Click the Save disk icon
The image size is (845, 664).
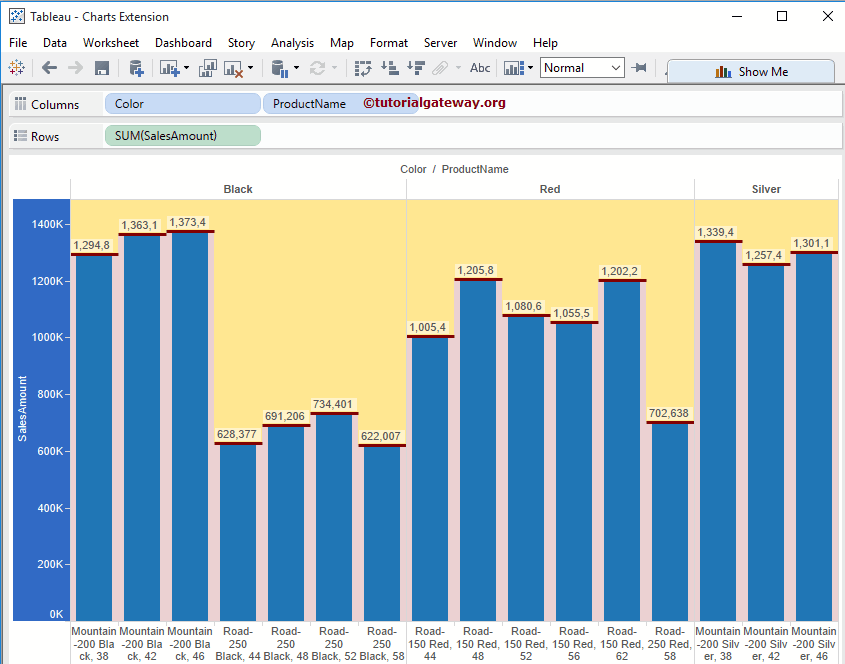tap(102, 68)
